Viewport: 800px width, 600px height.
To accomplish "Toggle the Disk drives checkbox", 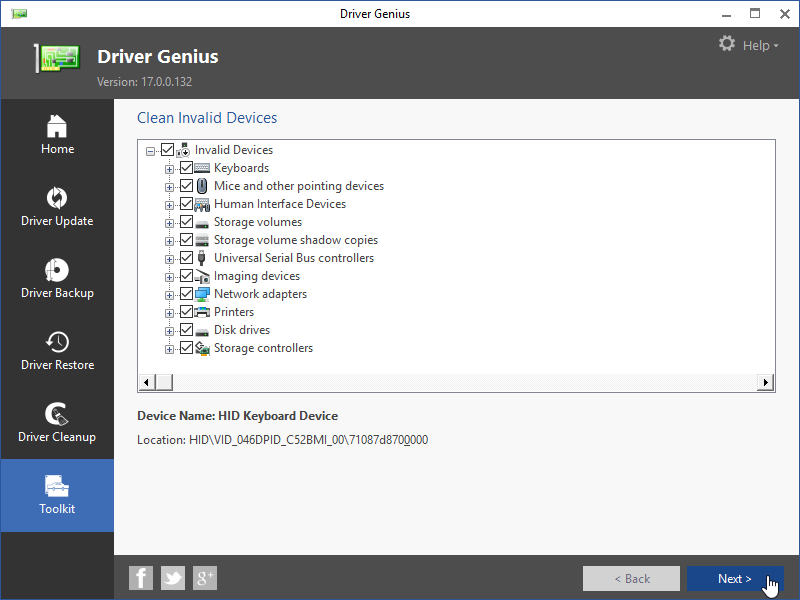I will 186,330.
